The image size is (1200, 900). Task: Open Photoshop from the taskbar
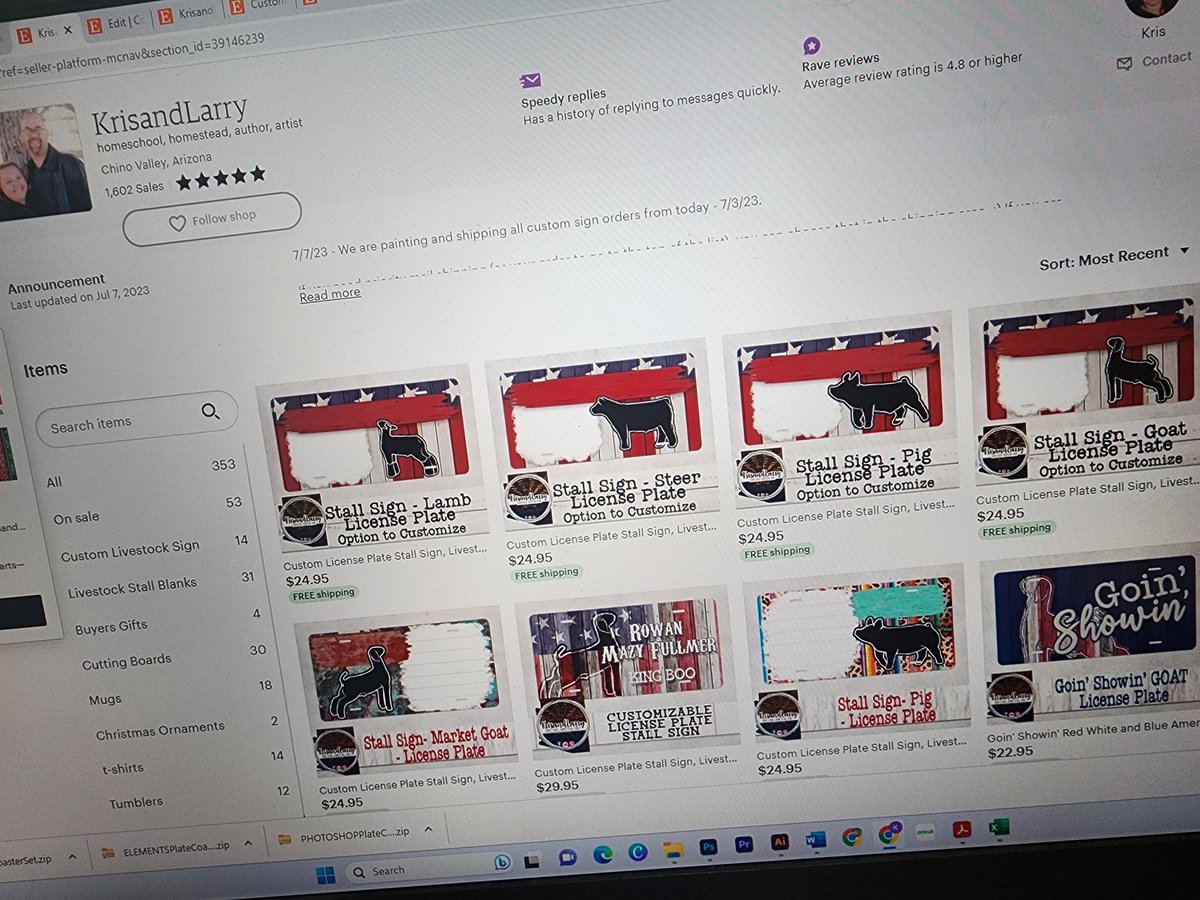coord(709,847)
